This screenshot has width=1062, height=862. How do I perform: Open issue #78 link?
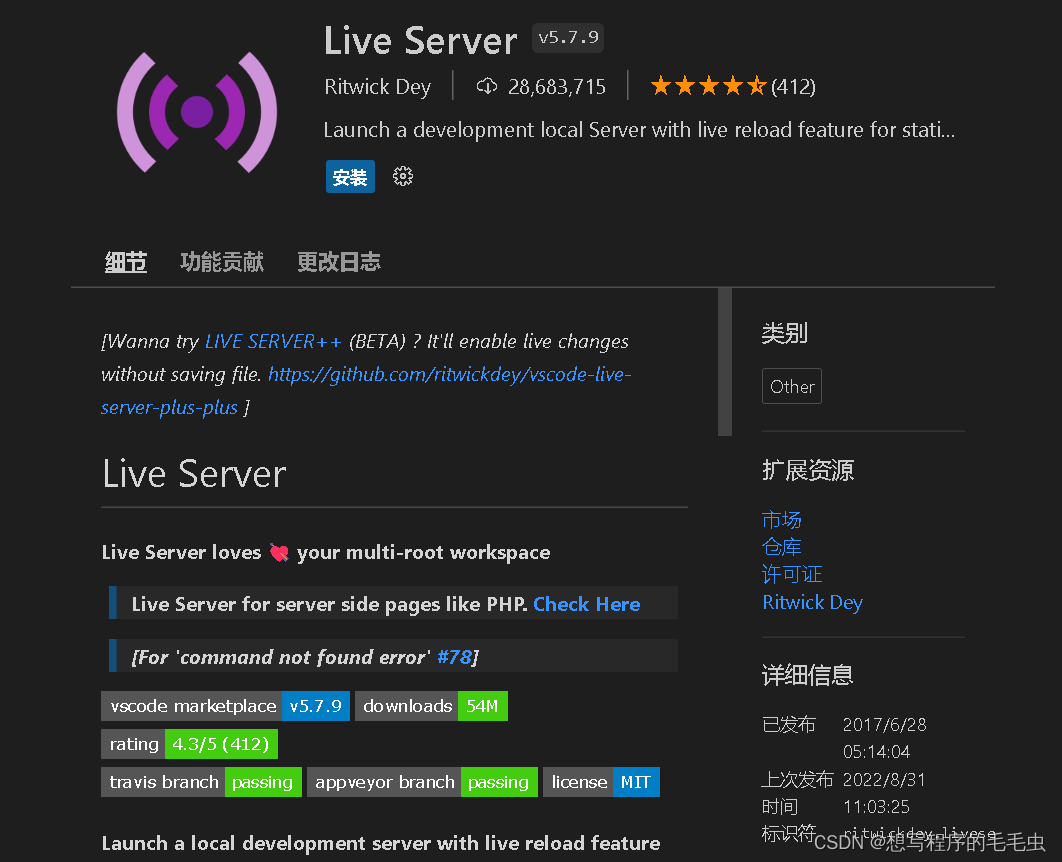tap(454, 657)
